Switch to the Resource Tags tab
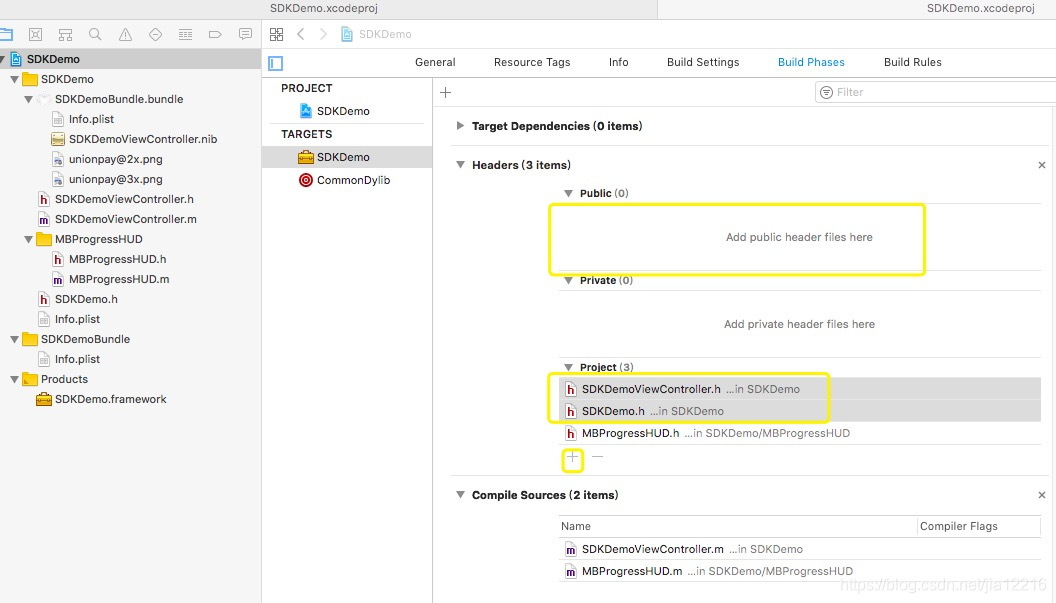The image size is (1056, 603). [532, 62]
